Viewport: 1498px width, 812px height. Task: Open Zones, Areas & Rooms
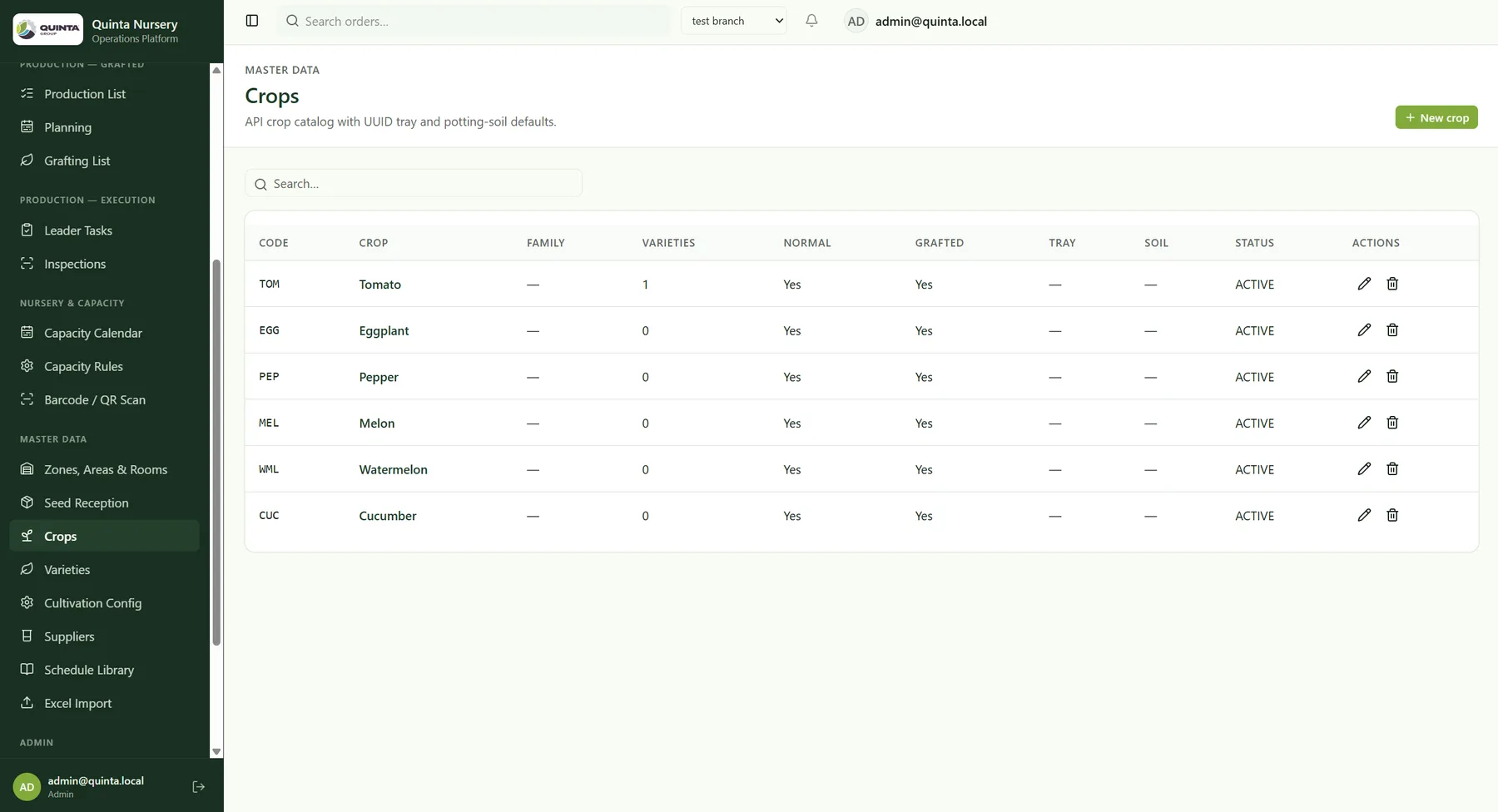pyautogui.click(x=104, y=469)
